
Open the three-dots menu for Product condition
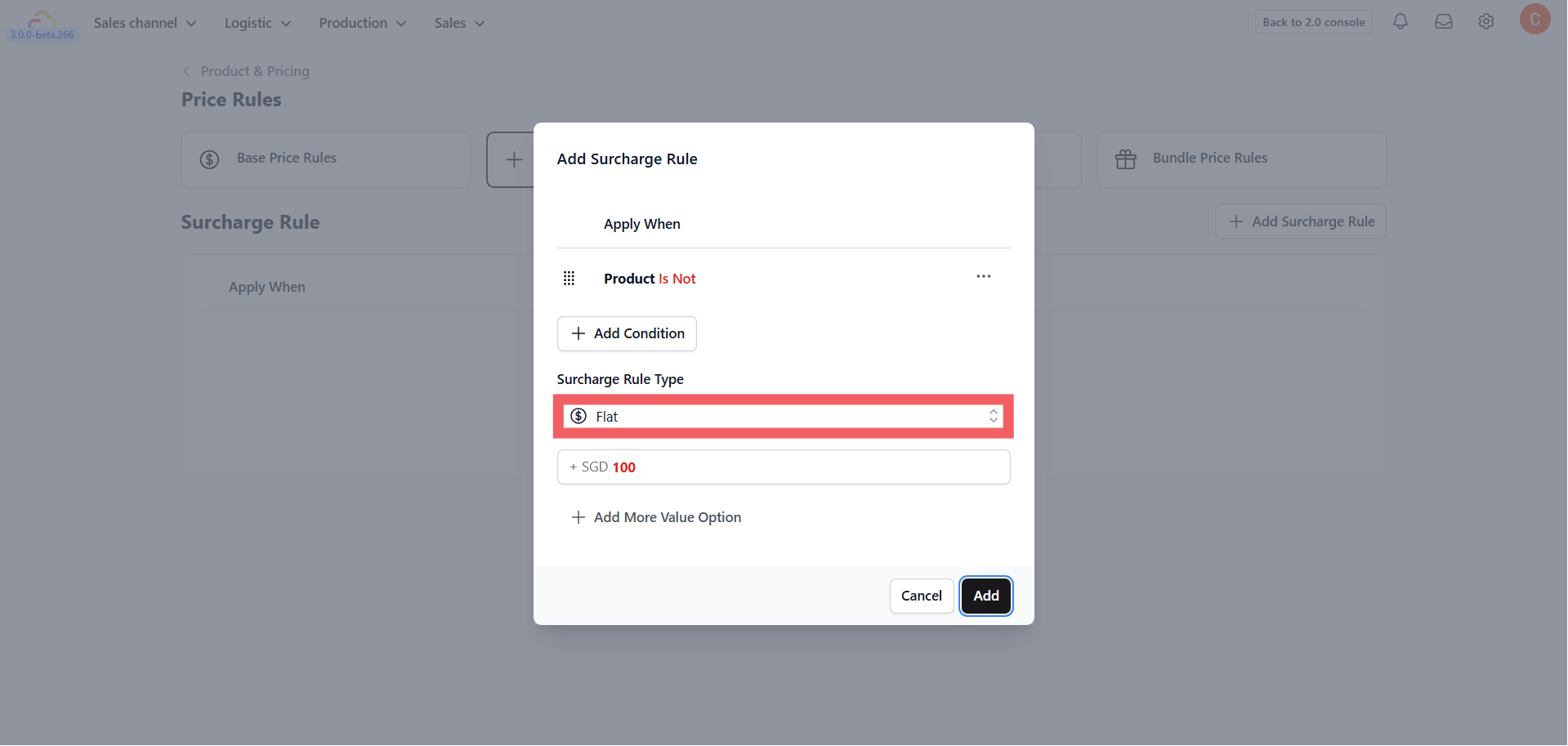[x=984, y=277]
